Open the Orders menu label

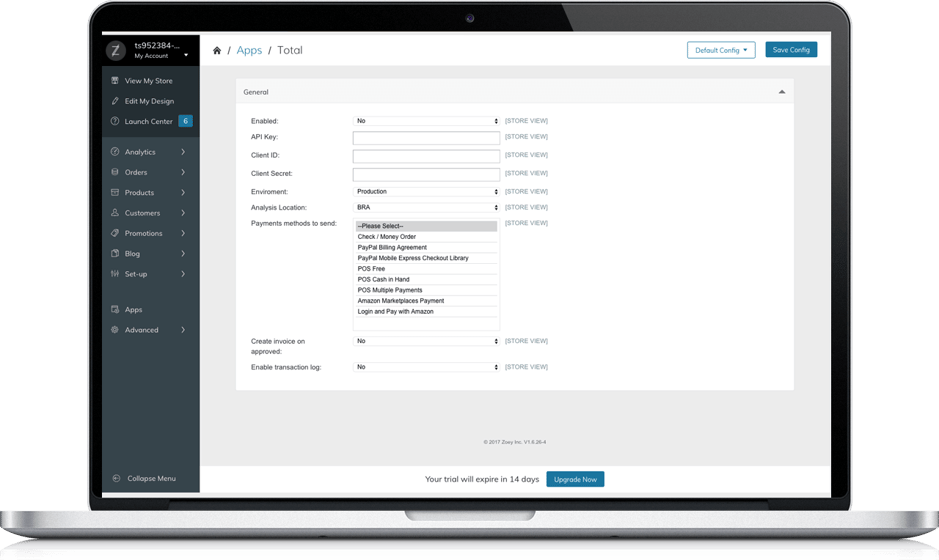pyautogui.click(x=136, y=172)
